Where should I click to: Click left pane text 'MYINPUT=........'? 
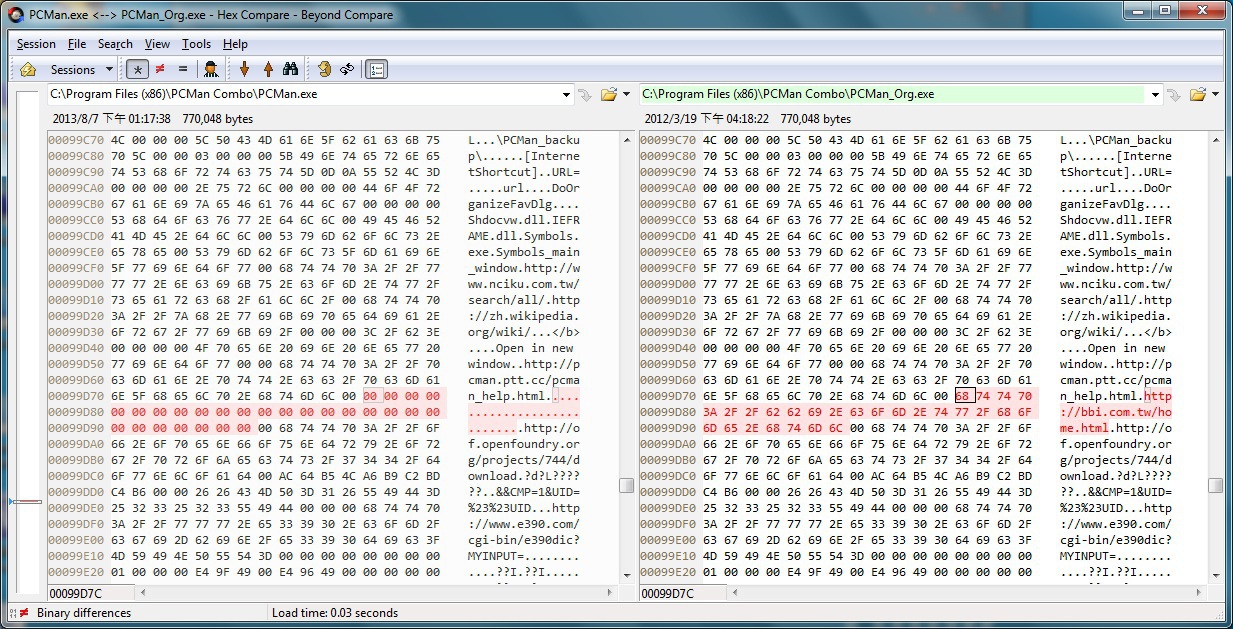coord(524,556)
